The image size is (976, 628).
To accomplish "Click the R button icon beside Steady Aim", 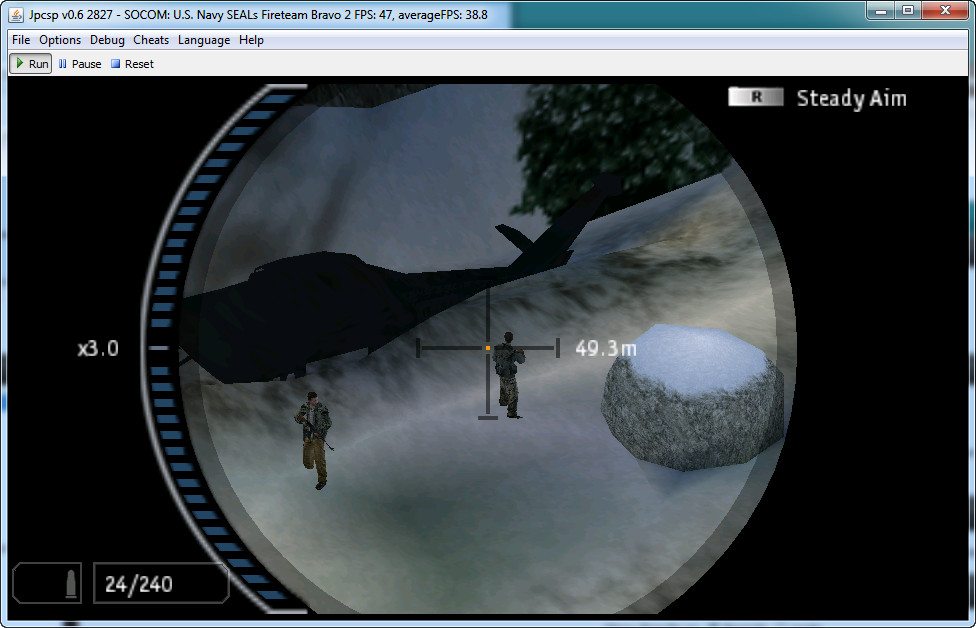I will point(755,97).
